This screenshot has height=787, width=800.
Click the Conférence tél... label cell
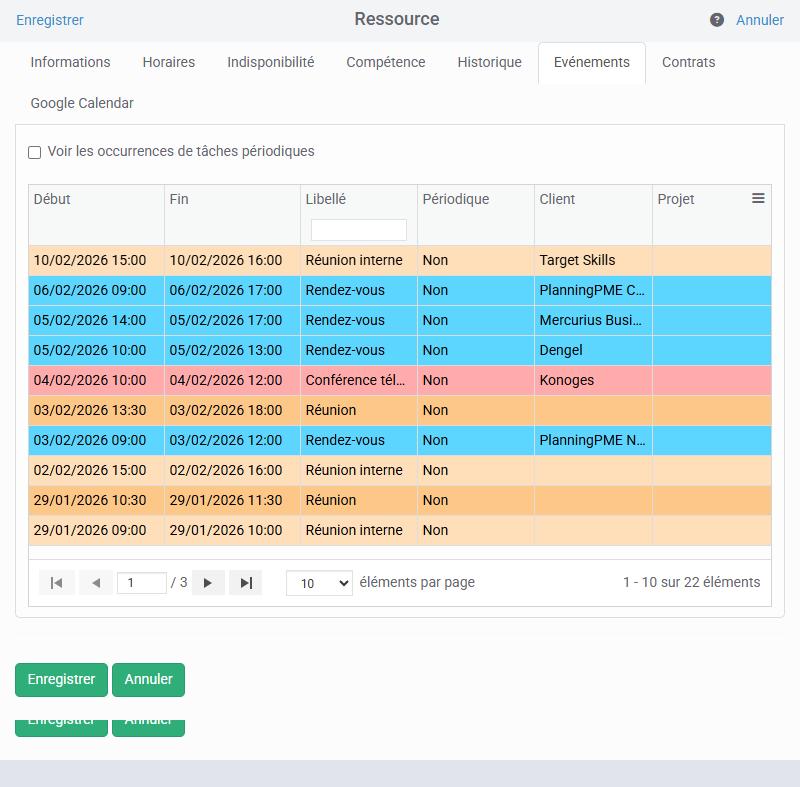359,380
